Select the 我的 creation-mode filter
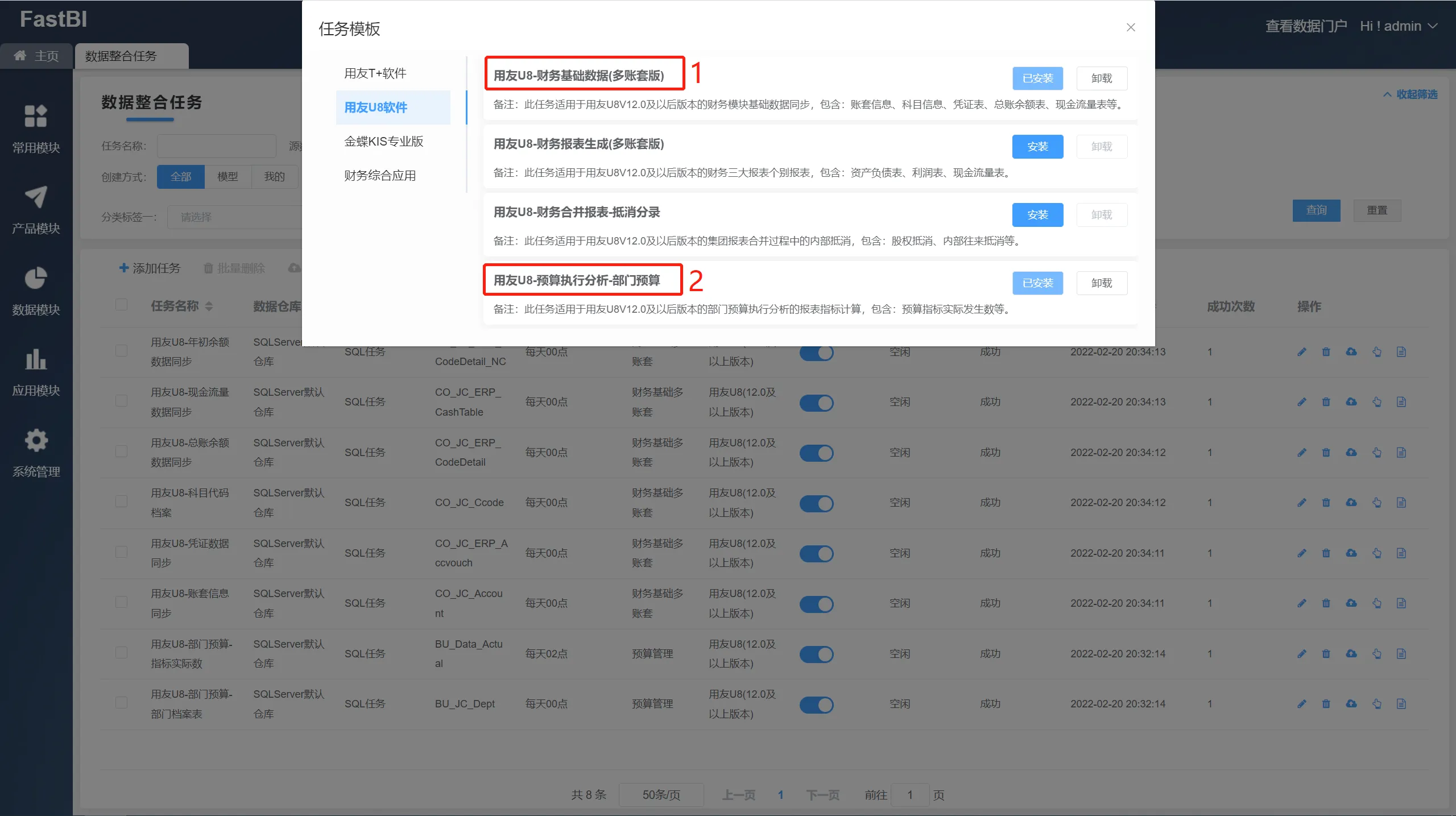Image resolution: width=1456 pixels, height=816 pixels. [x=274, y=177]
